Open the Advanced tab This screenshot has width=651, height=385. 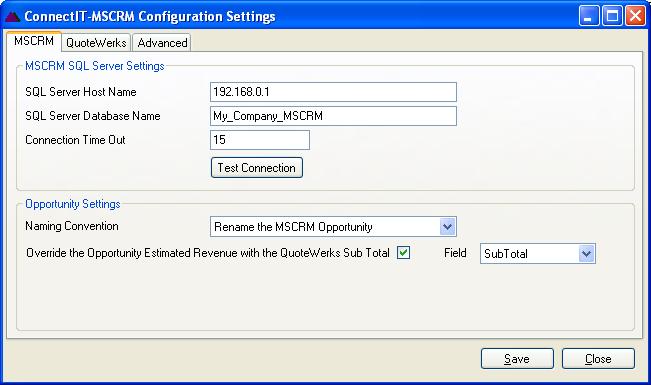162,42
